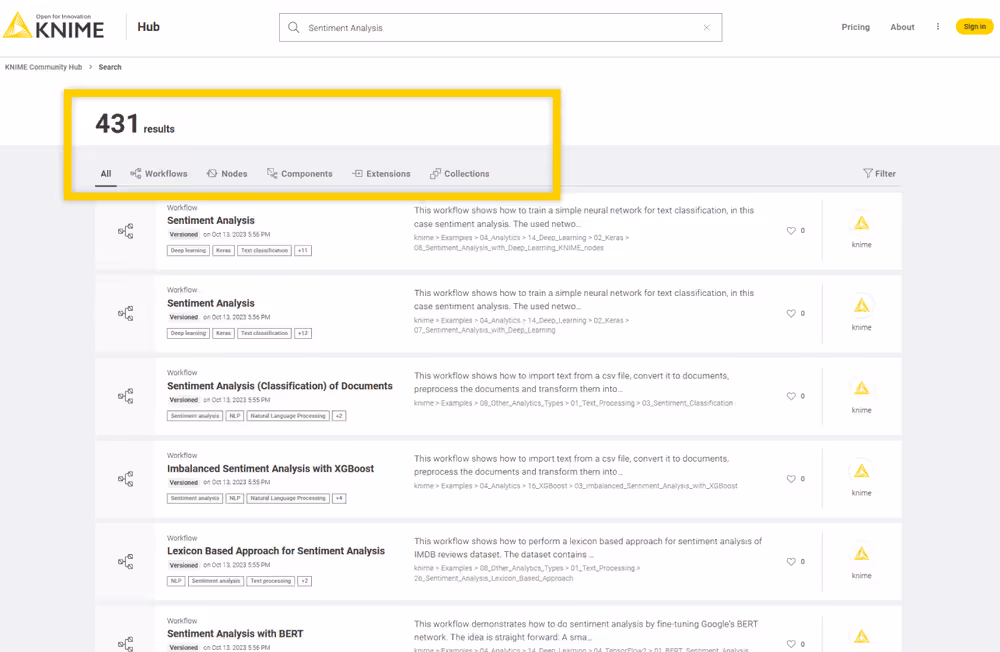The height and width of the screenshot is (652, 1000).
Task: Open the Pricing page link
Action: [x=856, y=27]
